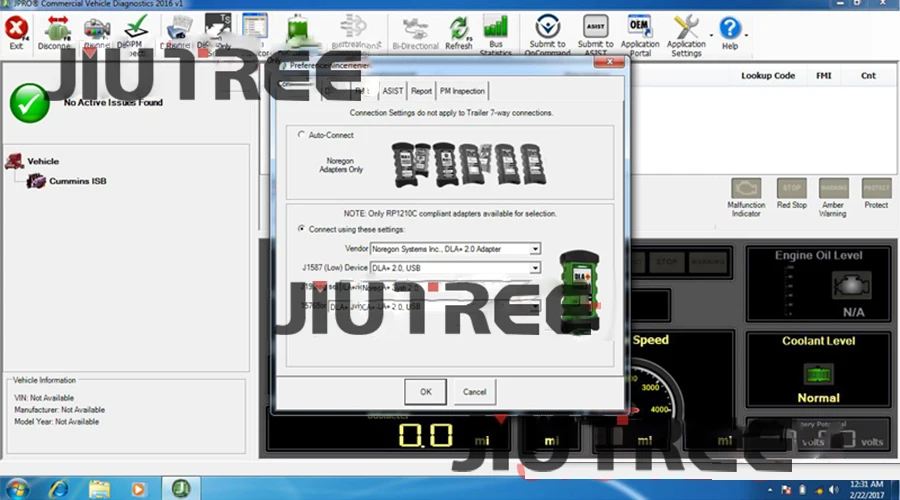
Task: Click the Amber Warning lamp icon
Action: click(x=833, y=188)
